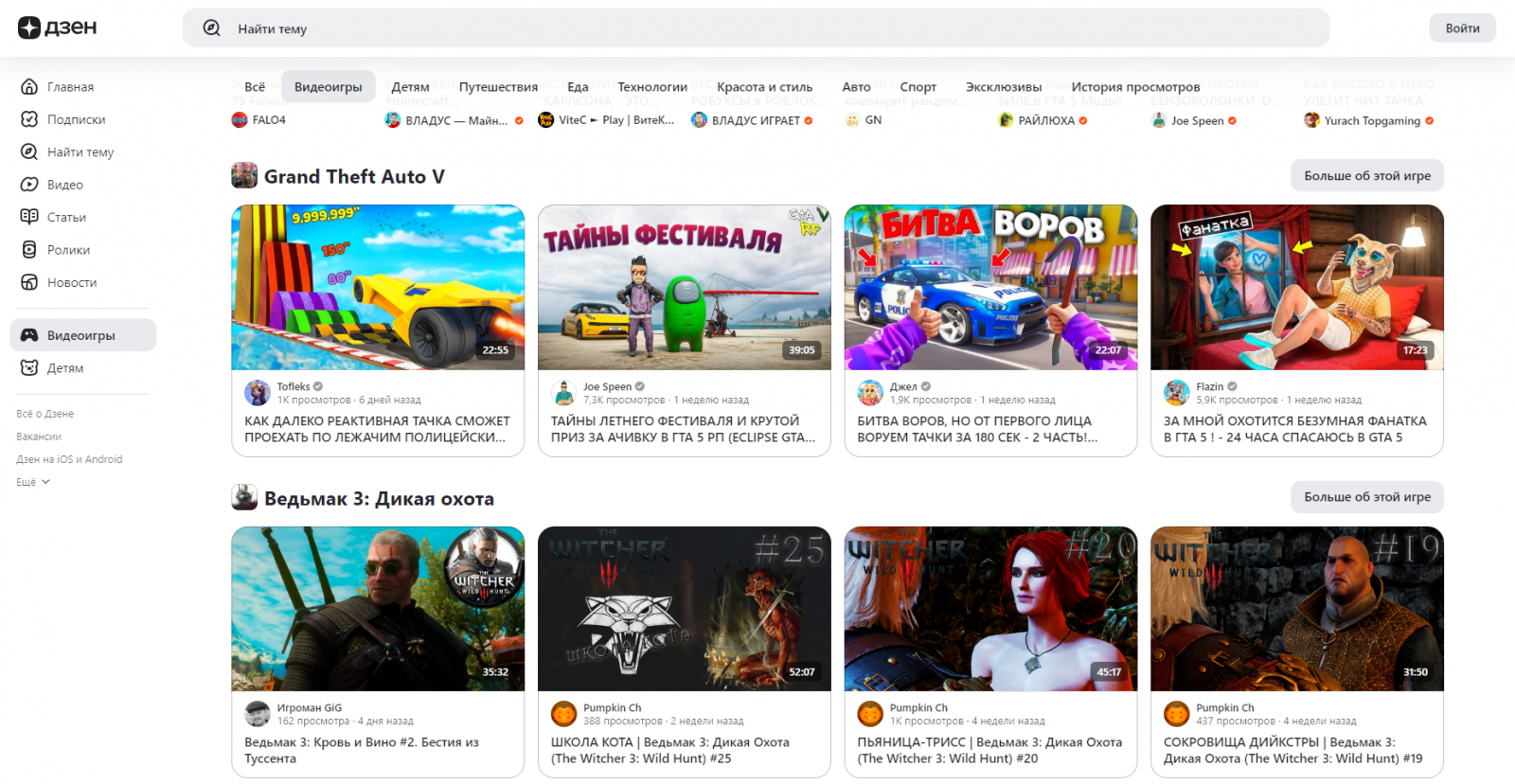This screenshot has width=1515, height=784.
Task: Open the Технологии category tab
Action: [652, 87]
